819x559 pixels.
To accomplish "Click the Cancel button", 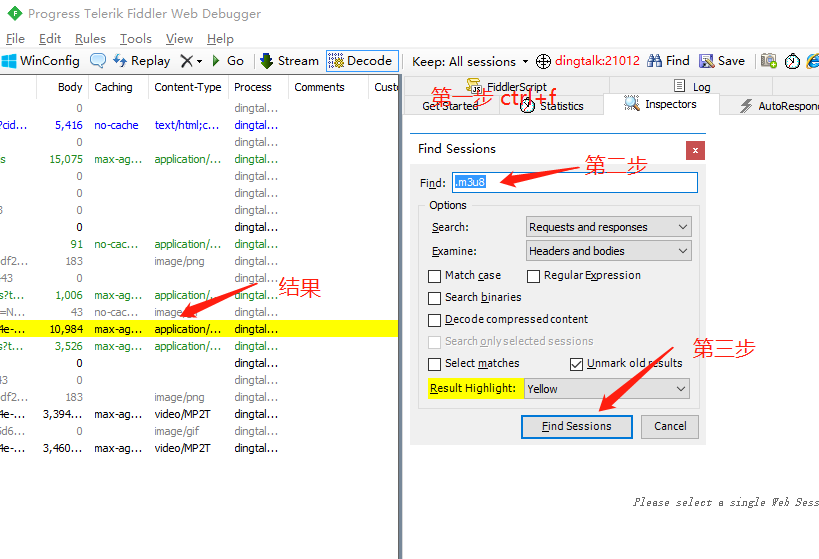I will click(x=670, y=426).
